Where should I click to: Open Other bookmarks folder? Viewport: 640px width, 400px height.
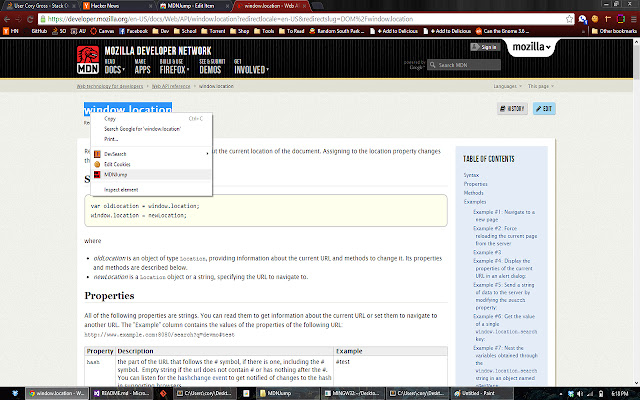tap(614, 31)
